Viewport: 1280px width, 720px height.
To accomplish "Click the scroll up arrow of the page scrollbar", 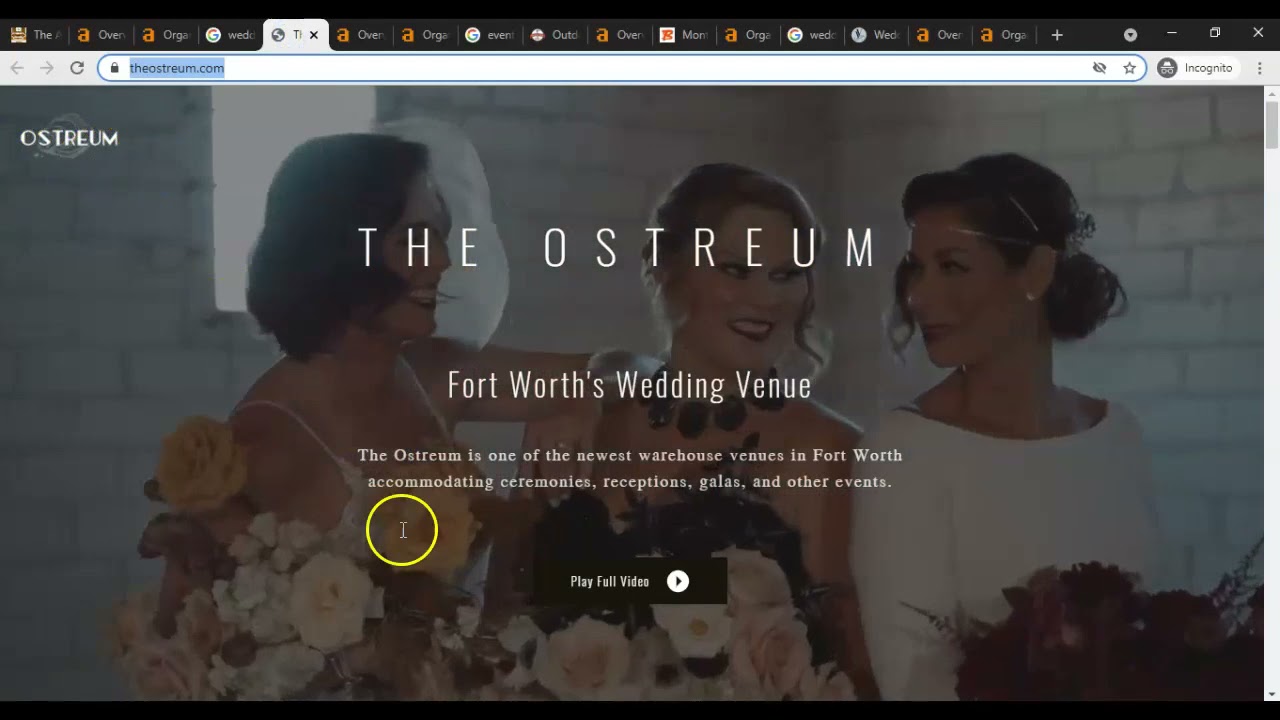I will [x=1272, y=93].
